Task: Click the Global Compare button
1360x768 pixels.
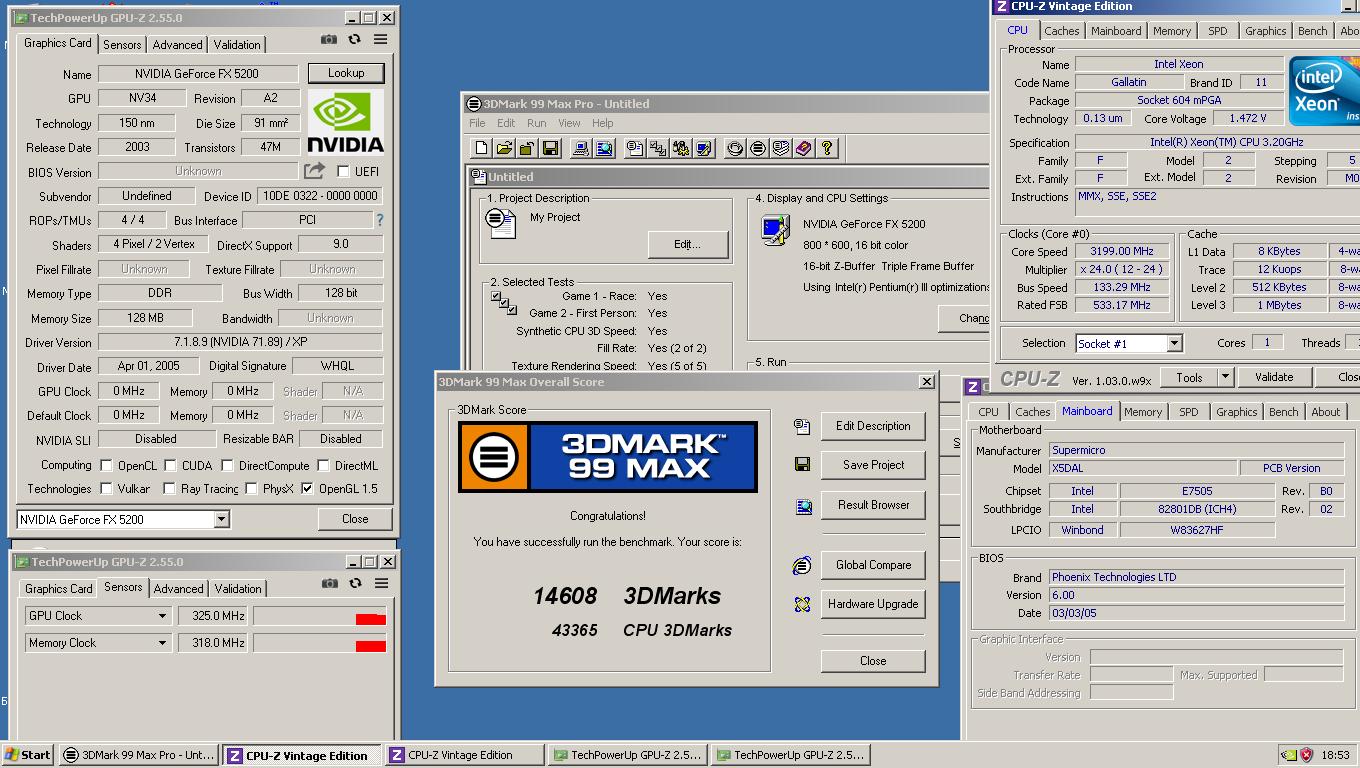Action: tap(873, 565)
